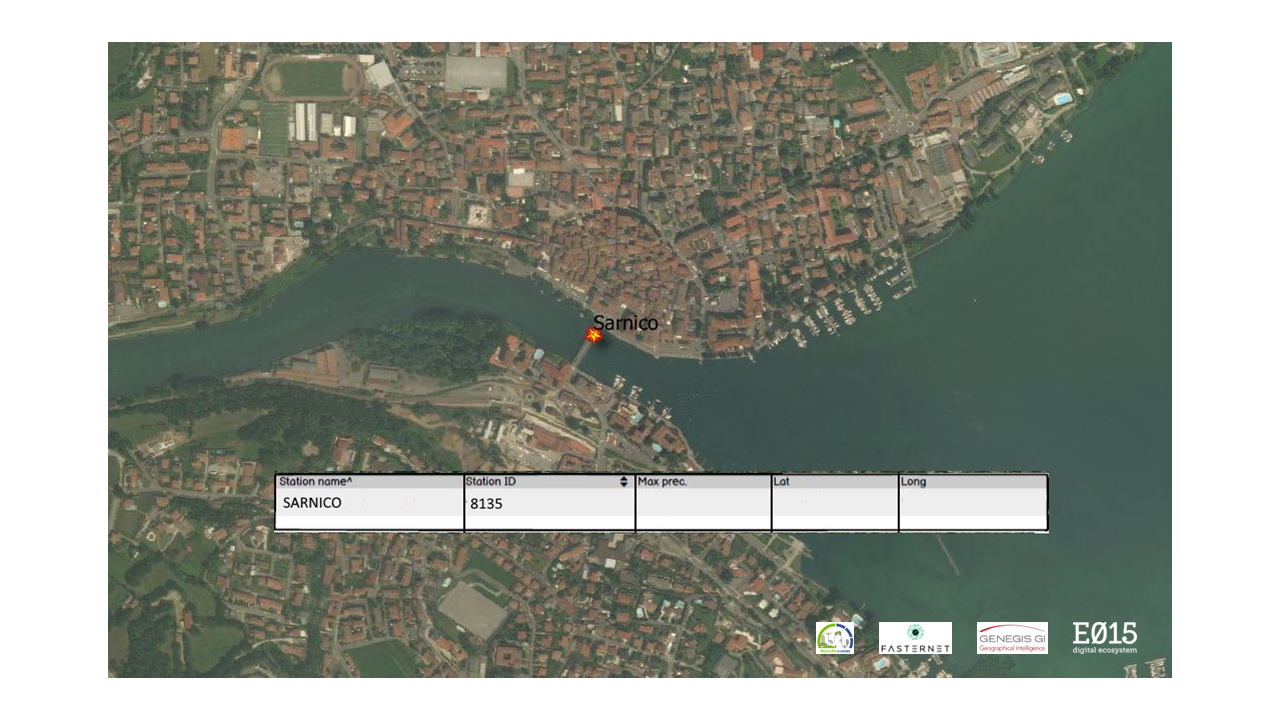Viewport: 1280px width, 720px height.
Task: Click the green and blue logo
Action: pos(834,638)
